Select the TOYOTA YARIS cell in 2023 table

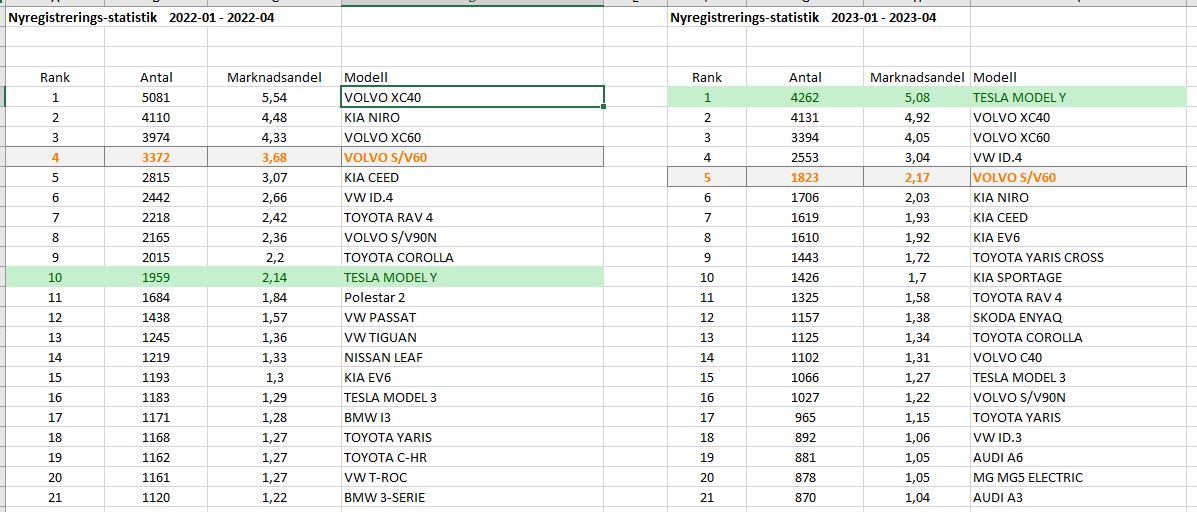coord(1079,417)
